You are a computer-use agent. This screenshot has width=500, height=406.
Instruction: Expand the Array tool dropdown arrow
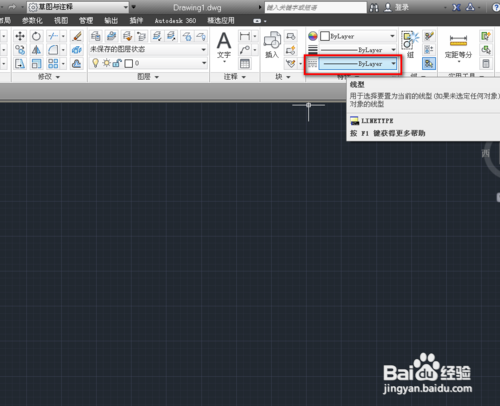(63, 63)
